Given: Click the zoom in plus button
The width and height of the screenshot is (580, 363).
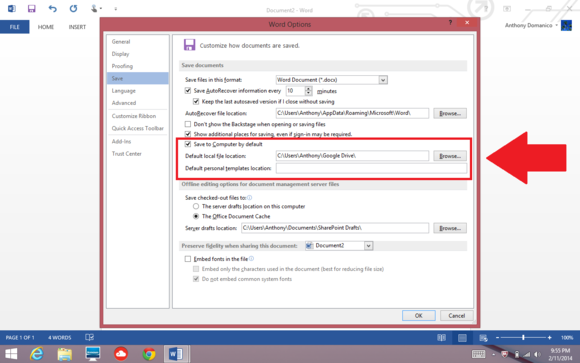Looking at the screenshot, I should (x=550, y=337).
